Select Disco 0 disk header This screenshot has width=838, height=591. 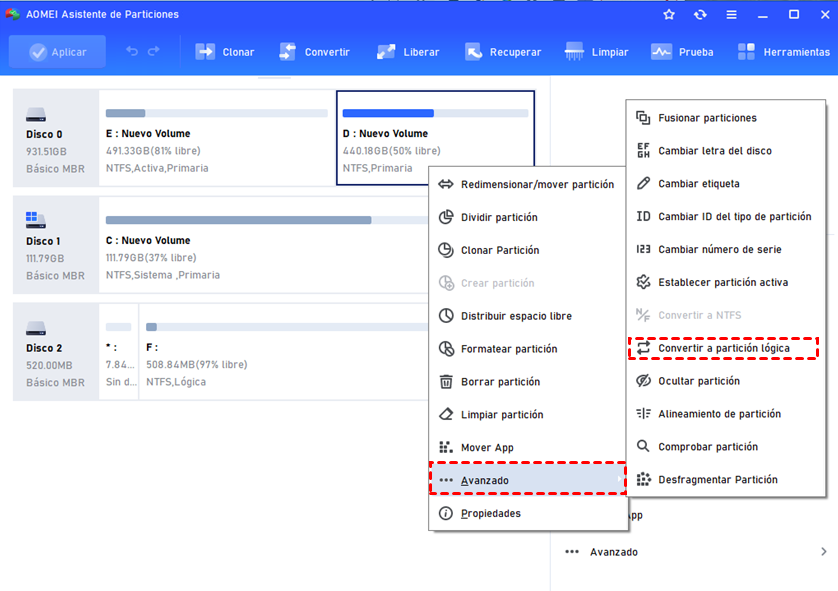pyautogui.click(x=56, y=138)
